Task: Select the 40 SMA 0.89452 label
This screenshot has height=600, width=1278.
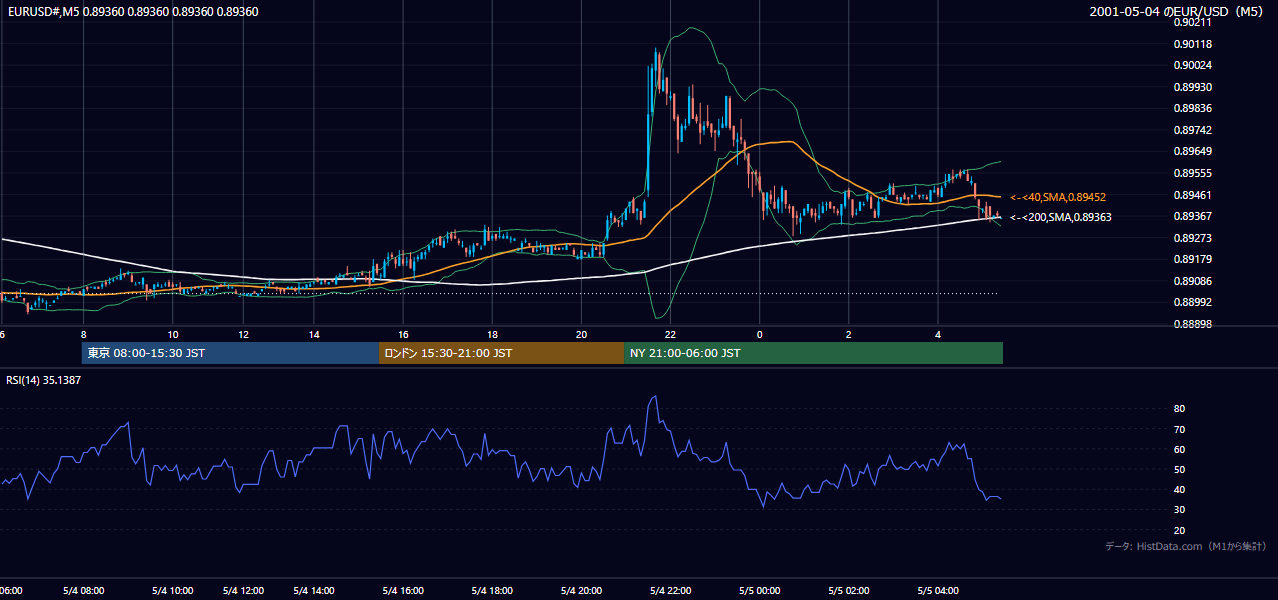Action: (1057, 198)
